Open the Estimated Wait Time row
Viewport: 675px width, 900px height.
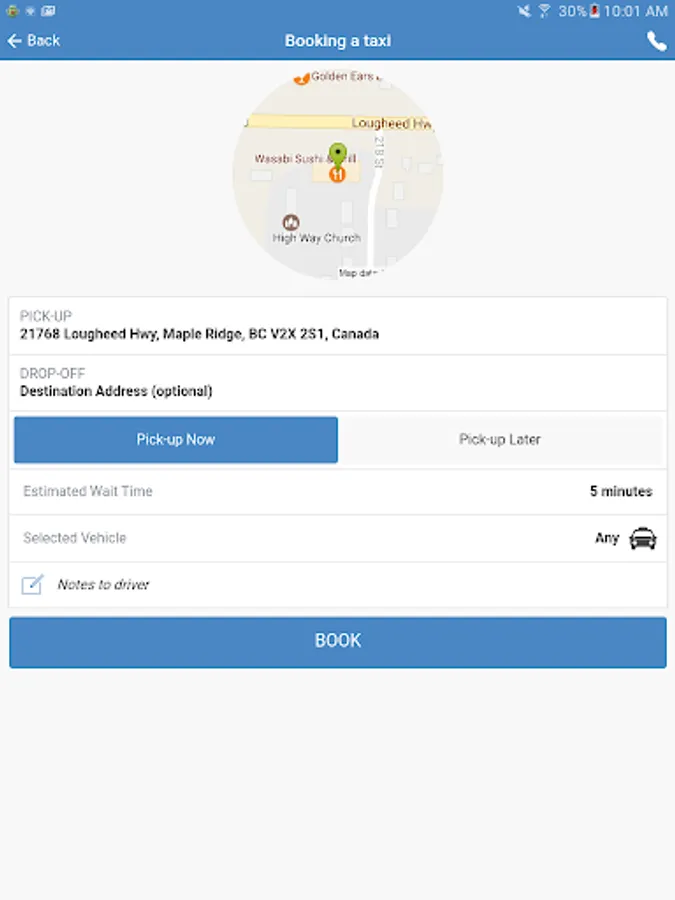click(338, 492)
